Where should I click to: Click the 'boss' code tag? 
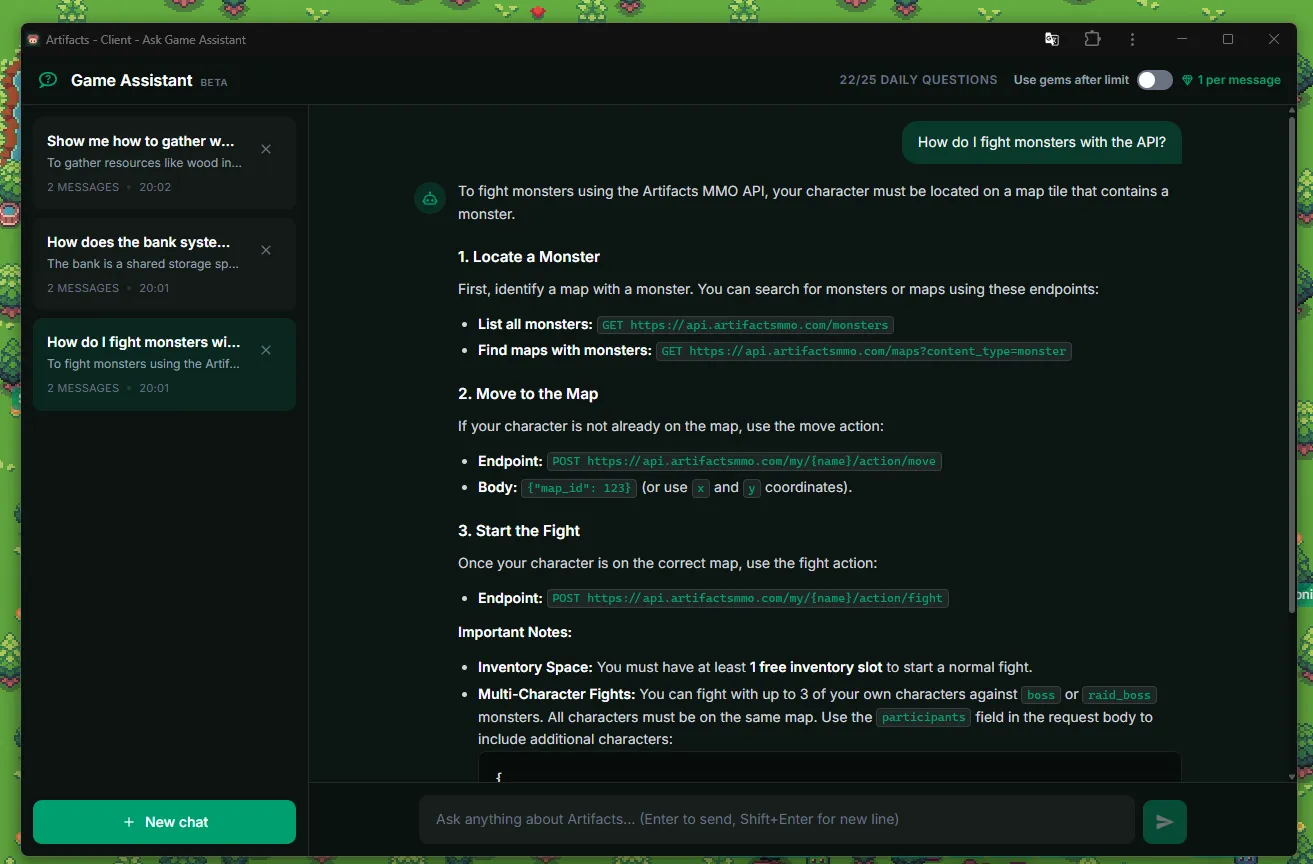coord(1041,694)
